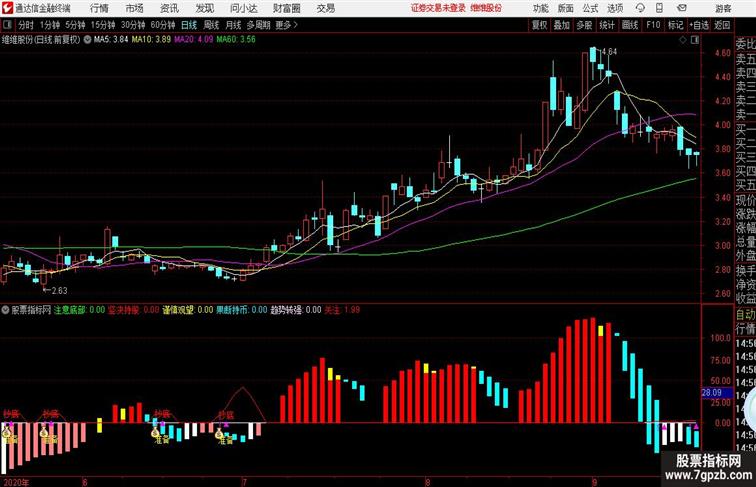The width and height of the screenshot is (756, 487).
Task: Open the 版面 menu
Action: click(566, 8)
